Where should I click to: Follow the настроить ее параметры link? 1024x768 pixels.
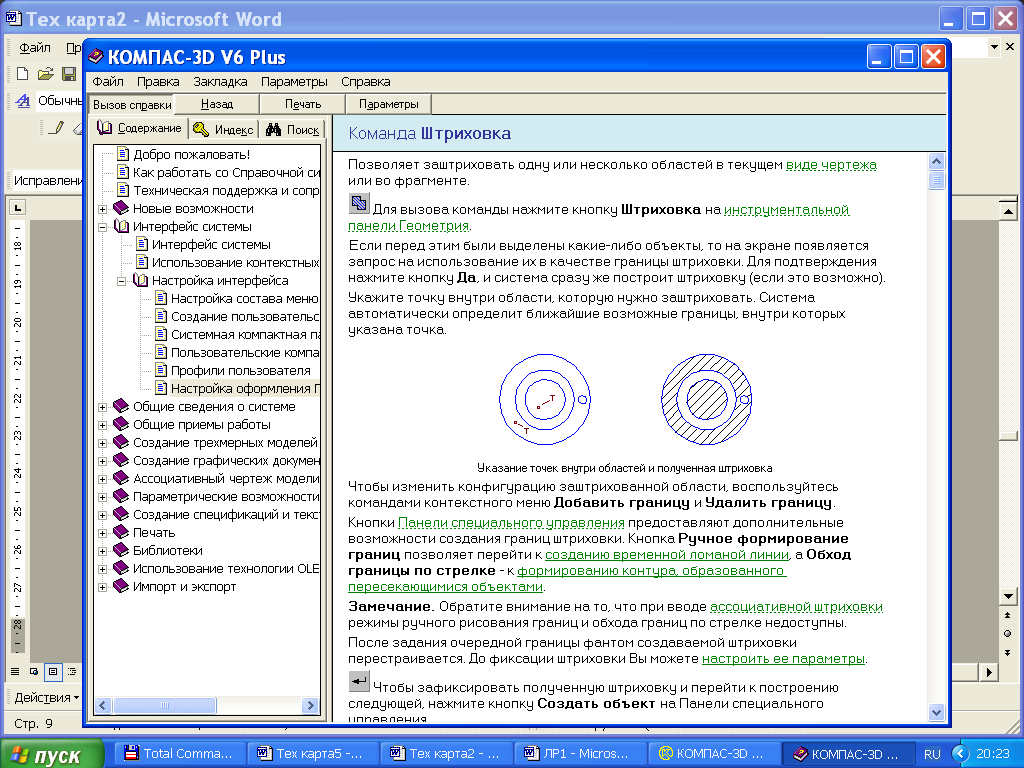tap(784, 659)
